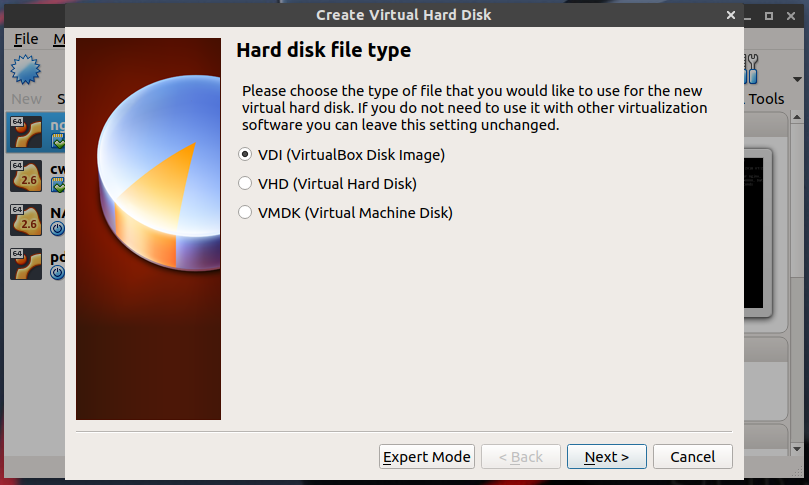
Task: Switch to Expert Mode
Action: click(427, 457)
